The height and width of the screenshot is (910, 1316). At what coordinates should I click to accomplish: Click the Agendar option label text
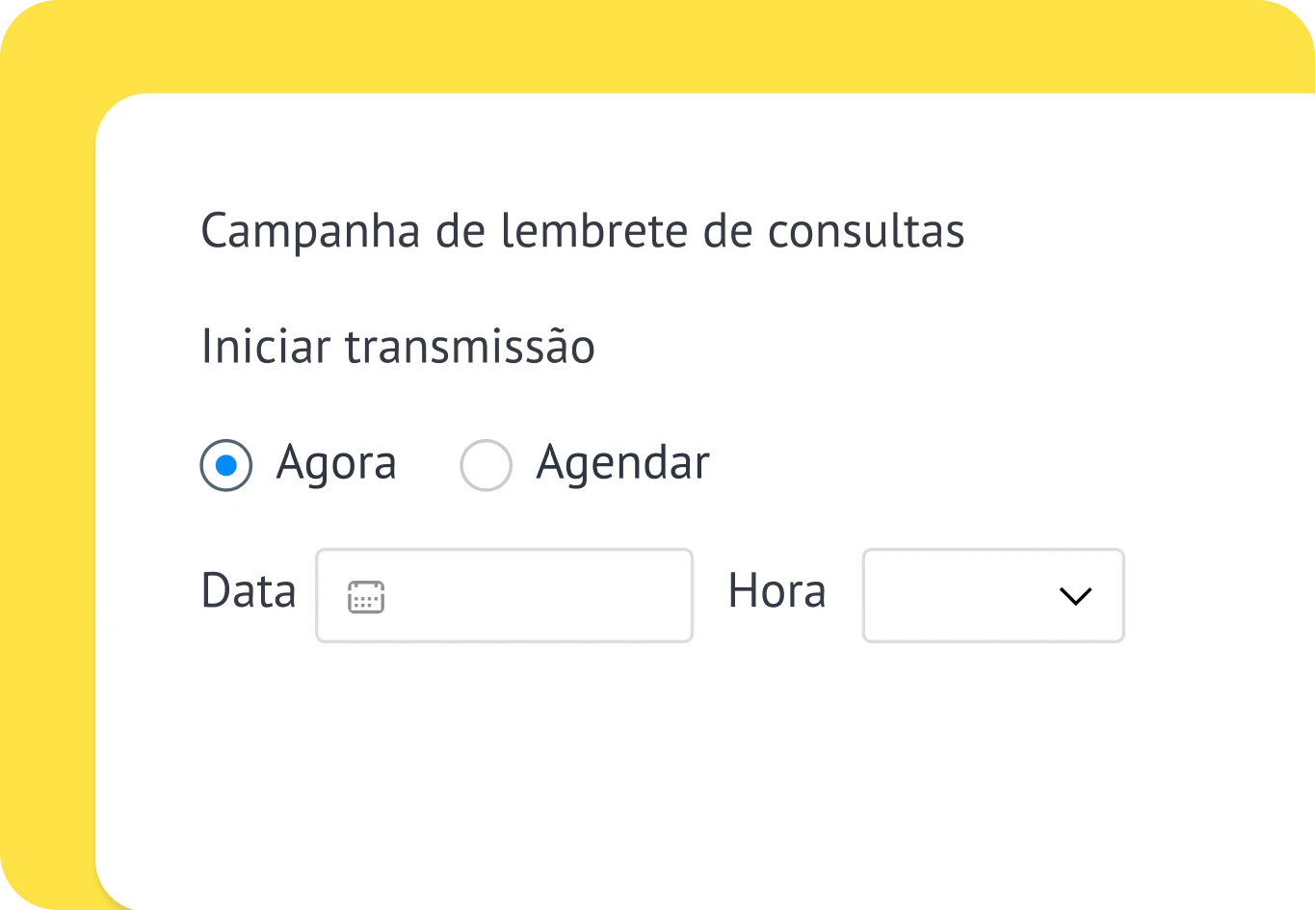click(622, 463)
